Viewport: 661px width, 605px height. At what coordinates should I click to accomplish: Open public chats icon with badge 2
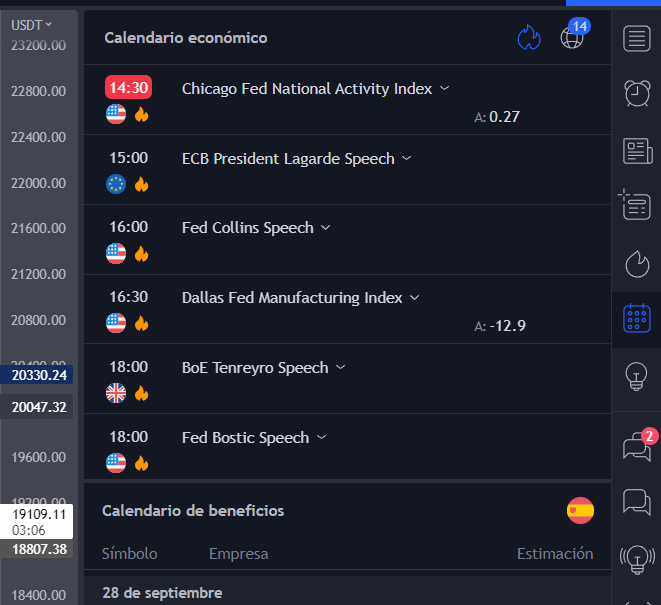[640, 444]
